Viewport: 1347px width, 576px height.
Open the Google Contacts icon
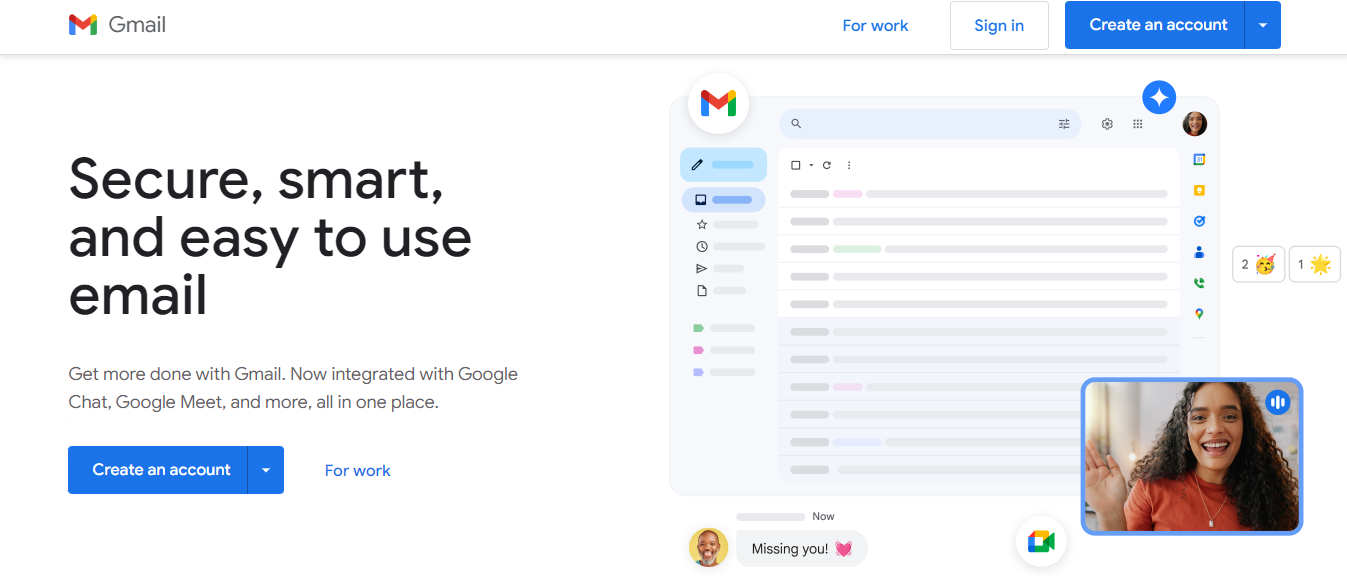point(1199,252)
